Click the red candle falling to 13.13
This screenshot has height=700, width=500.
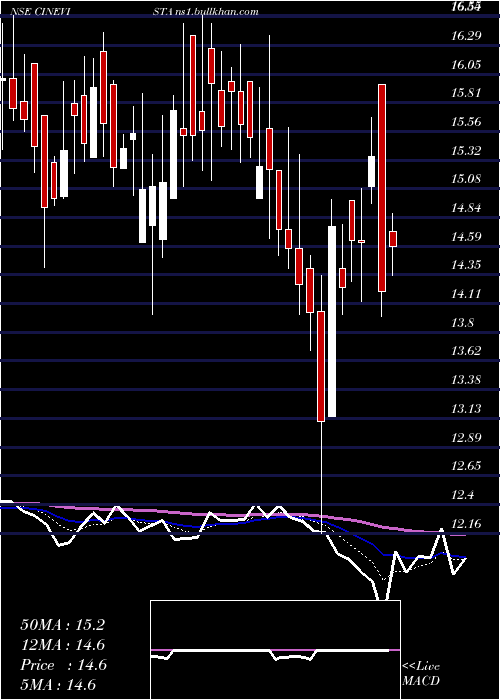tap(321, 366)
